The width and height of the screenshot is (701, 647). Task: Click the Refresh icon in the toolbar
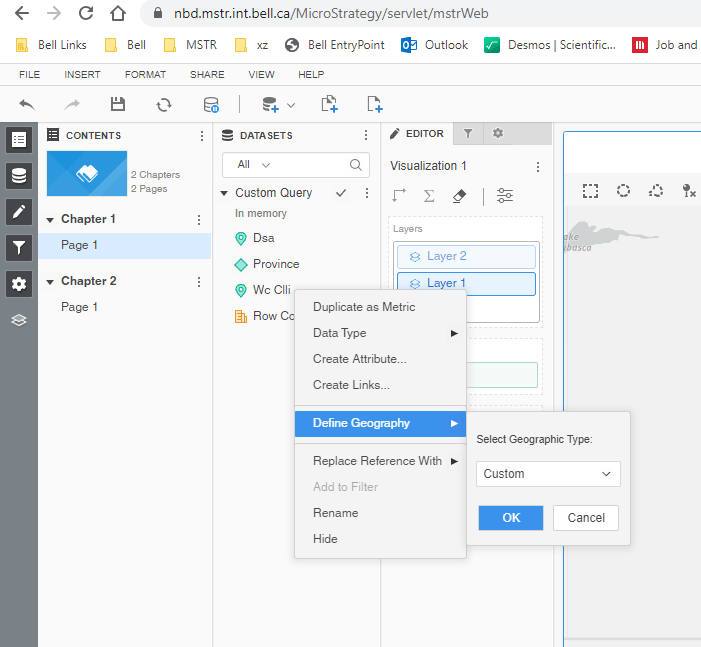(x=164, y=104)
